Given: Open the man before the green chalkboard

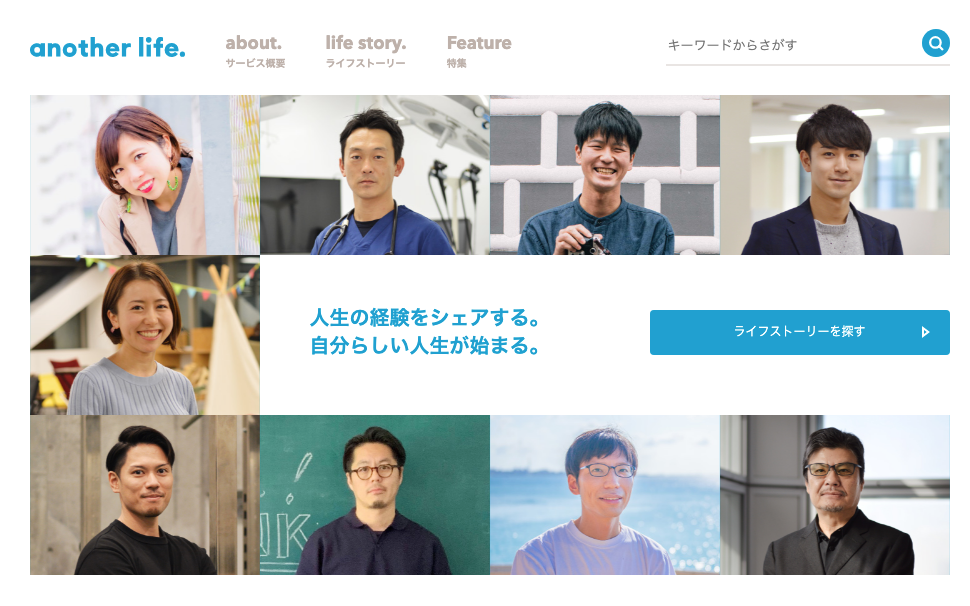Looking at the screenshot, I should tap(375, 495).
